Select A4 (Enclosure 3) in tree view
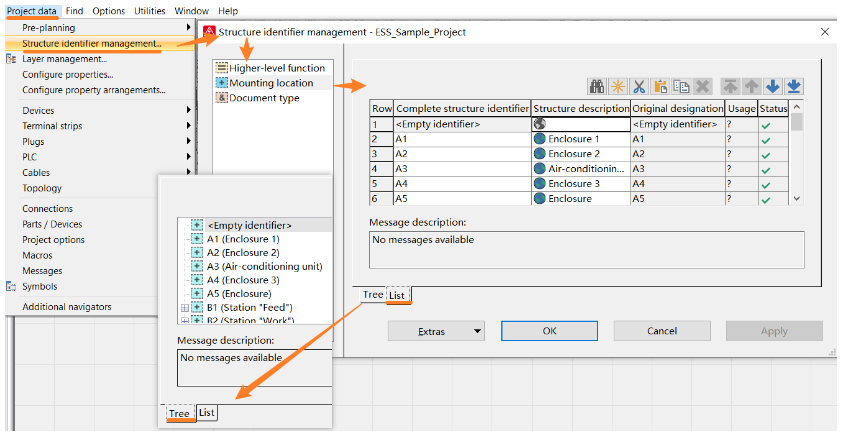 pos(243,280)
